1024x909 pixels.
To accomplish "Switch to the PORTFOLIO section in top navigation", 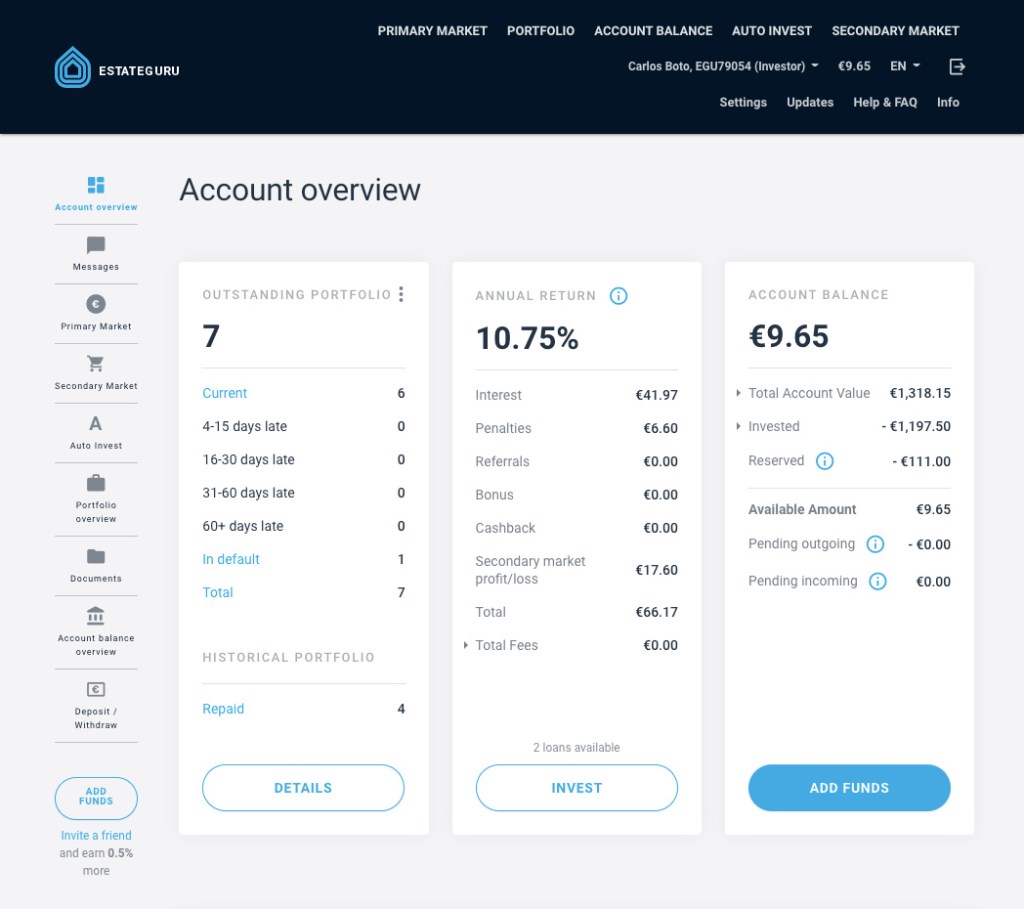I will [x=540, y=30].
